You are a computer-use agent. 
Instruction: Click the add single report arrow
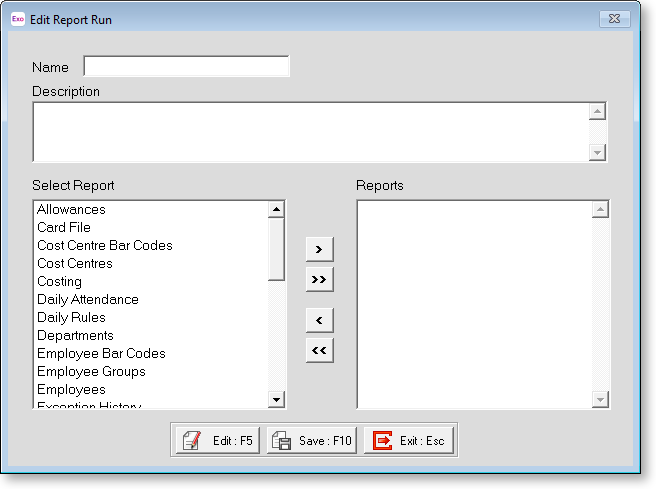pyautogui.click(x=319, y=248)
